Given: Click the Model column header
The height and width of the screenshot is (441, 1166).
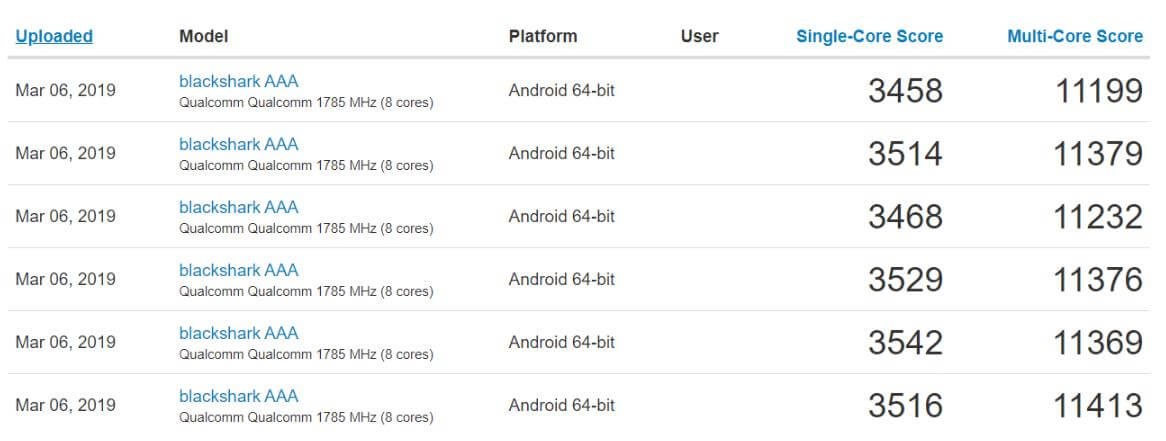Looking at the screenshot, I should (x=204, y=36).
